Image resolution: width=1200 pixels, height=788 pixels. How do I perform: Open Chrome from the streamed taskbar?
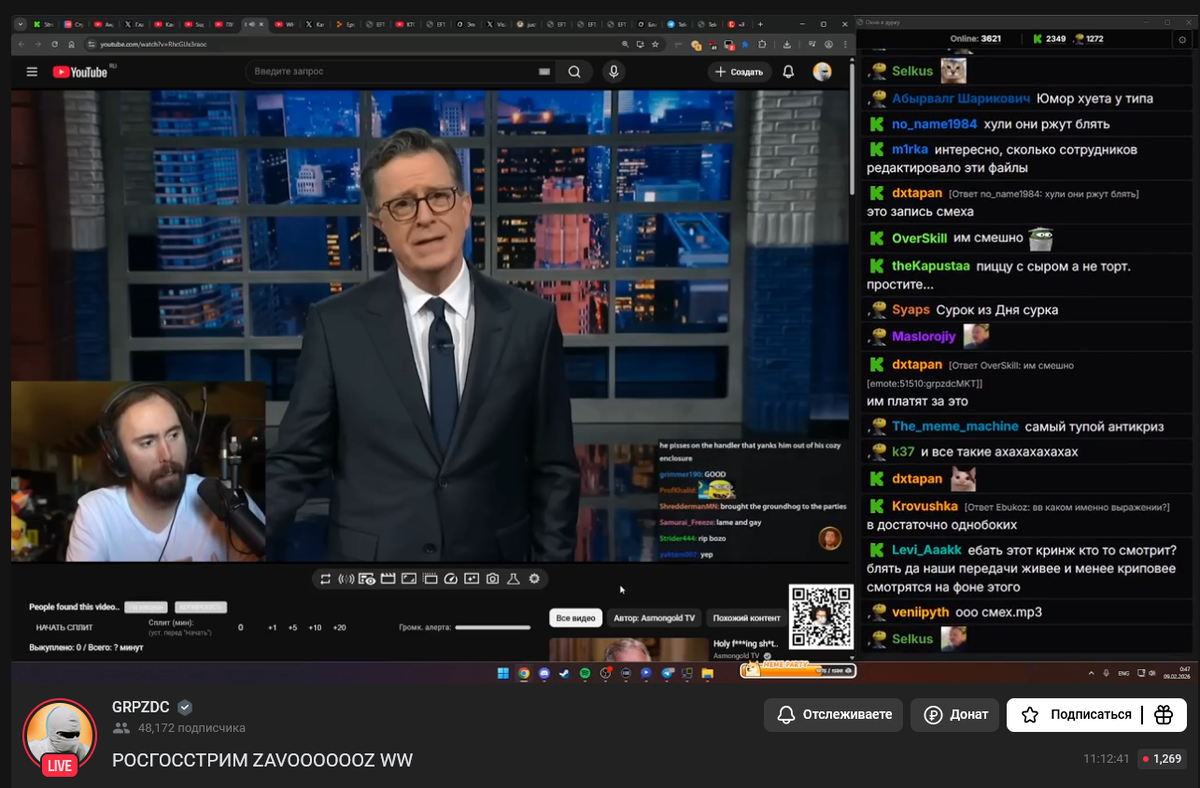point(524,673)
